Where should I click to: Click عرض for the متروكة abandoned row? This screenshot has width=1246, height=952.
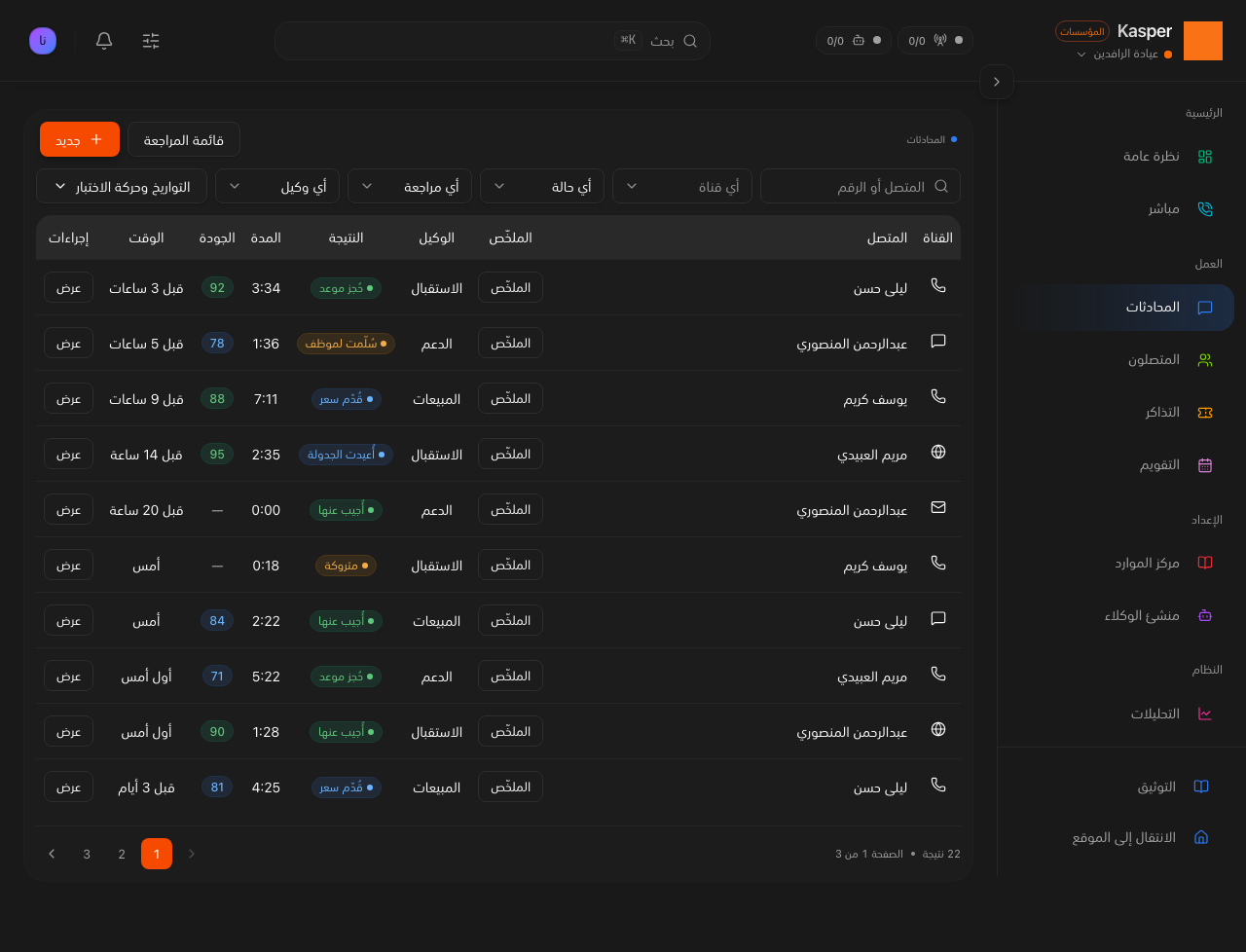pos(68,565)
